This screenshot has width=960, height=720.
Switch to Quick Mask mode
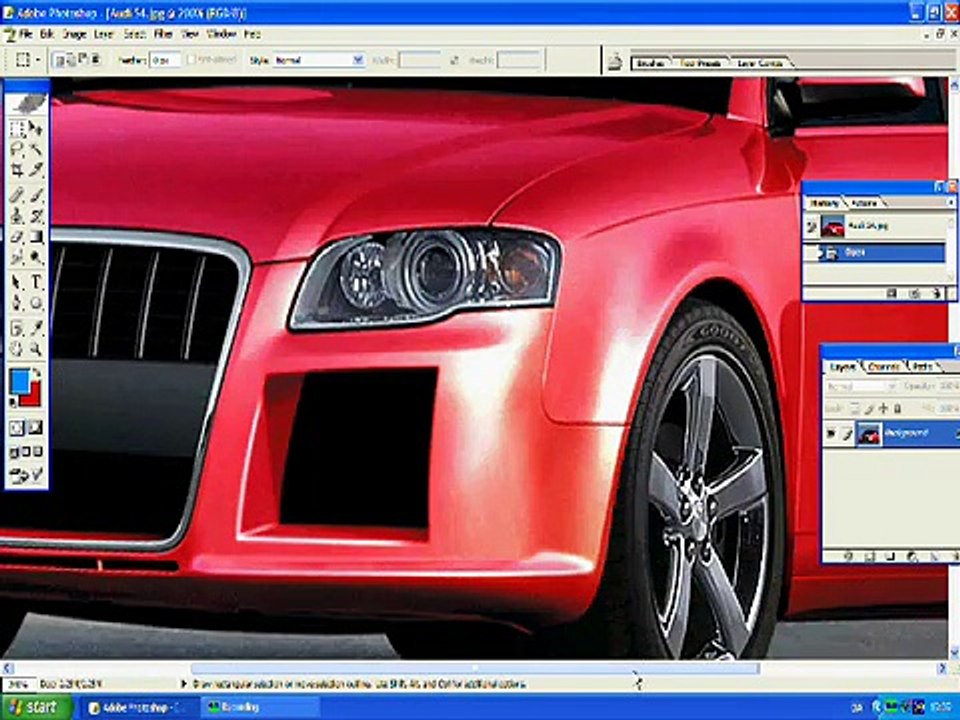tap(36, 428)
